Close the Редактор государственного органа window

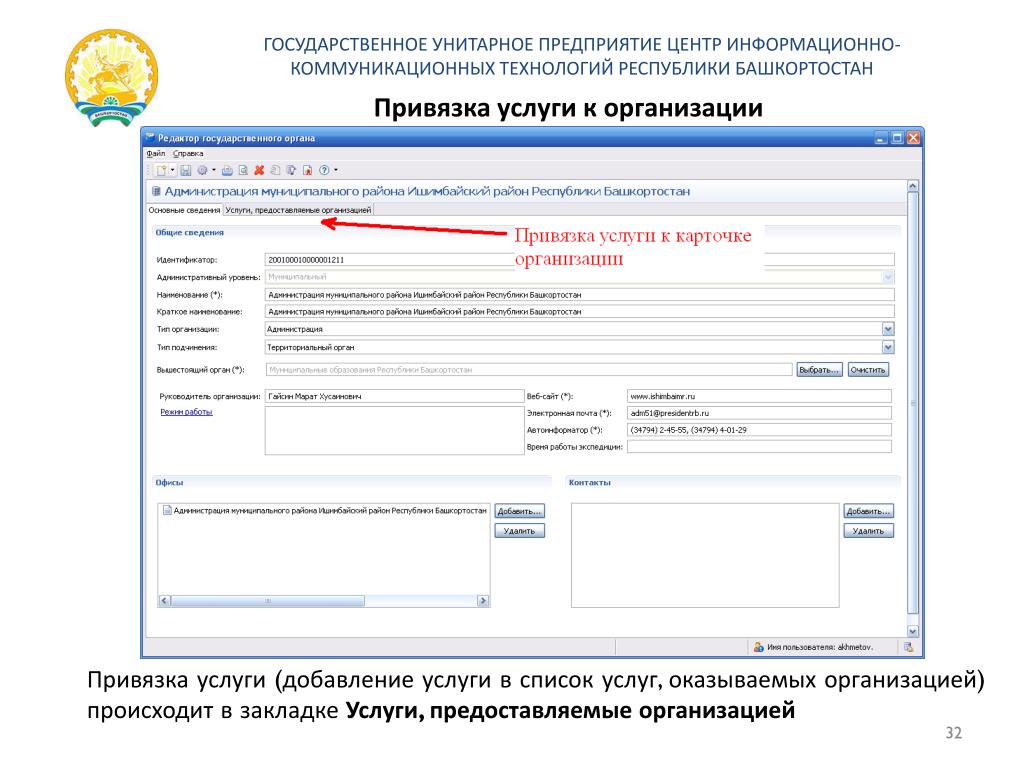pos(914,138)
